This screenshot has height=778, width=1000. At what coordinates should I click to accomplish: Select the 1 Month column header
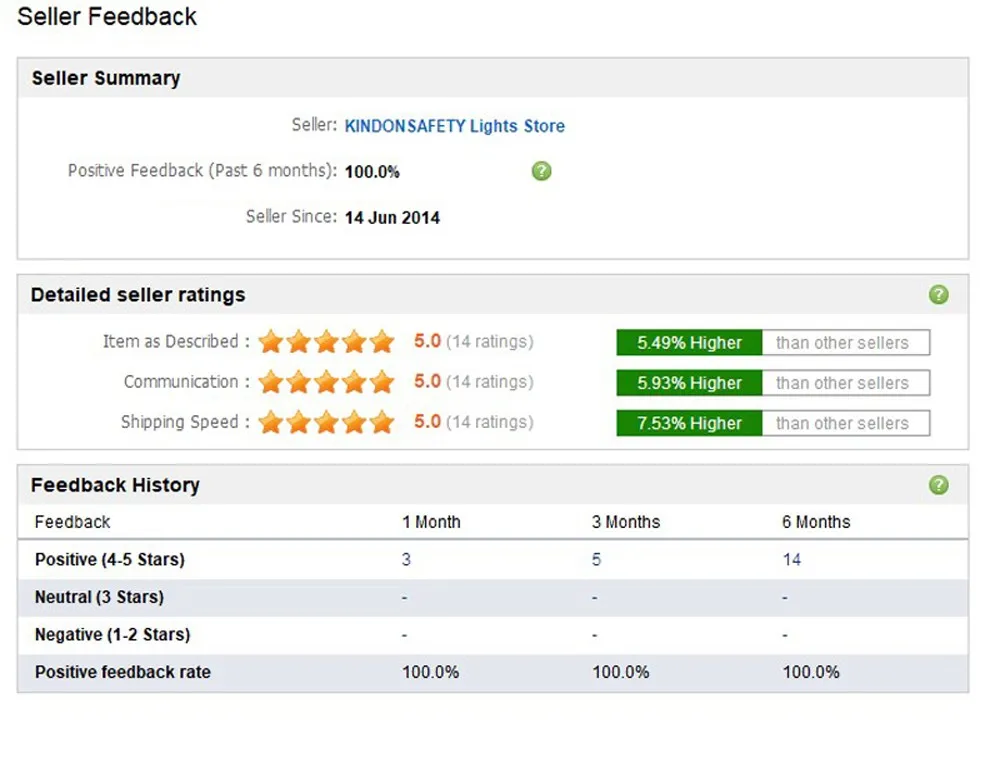click(x=431, y=522)
